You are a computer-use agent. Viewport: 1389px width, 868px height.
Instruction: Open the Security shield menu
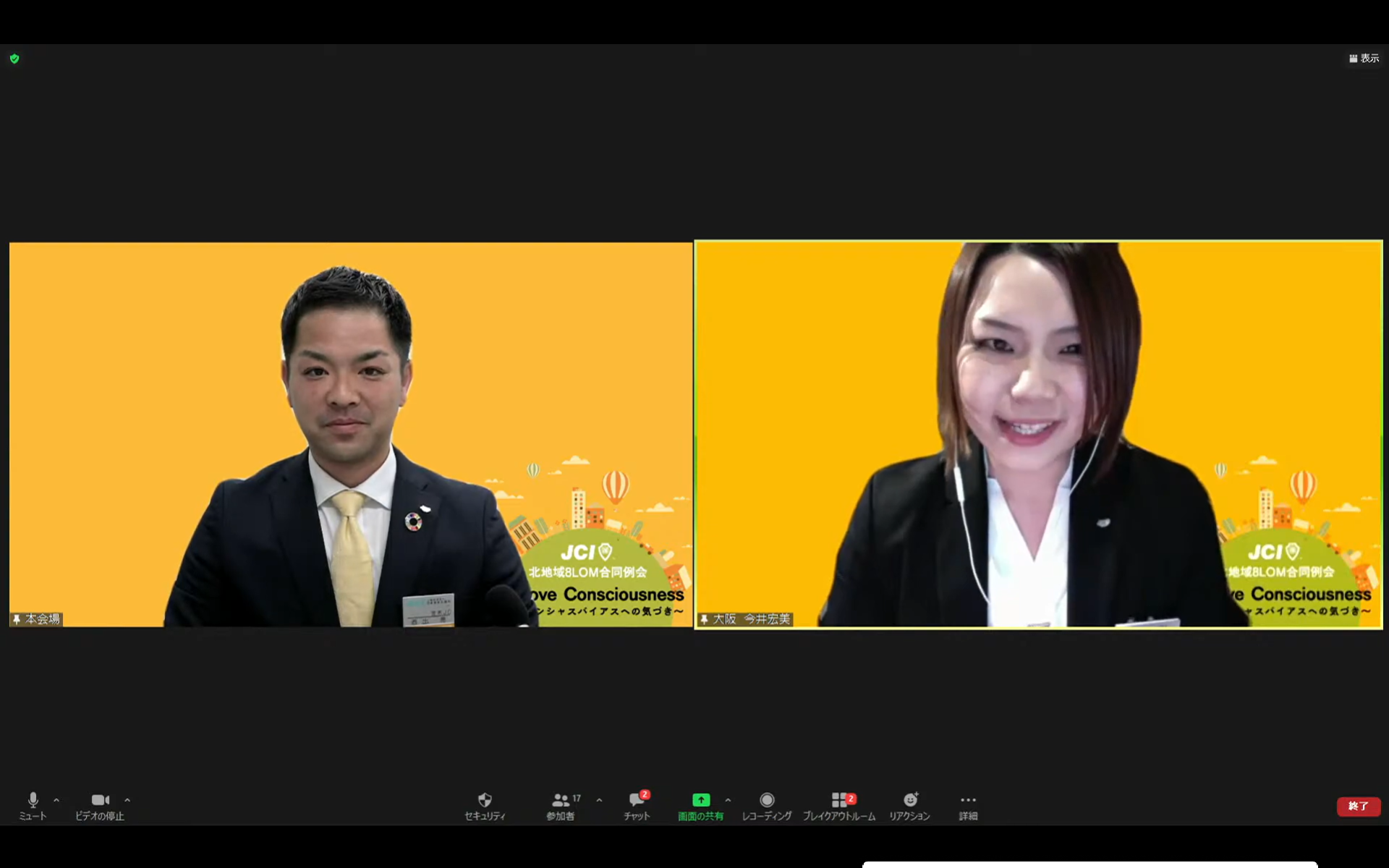tap(485, 804)
